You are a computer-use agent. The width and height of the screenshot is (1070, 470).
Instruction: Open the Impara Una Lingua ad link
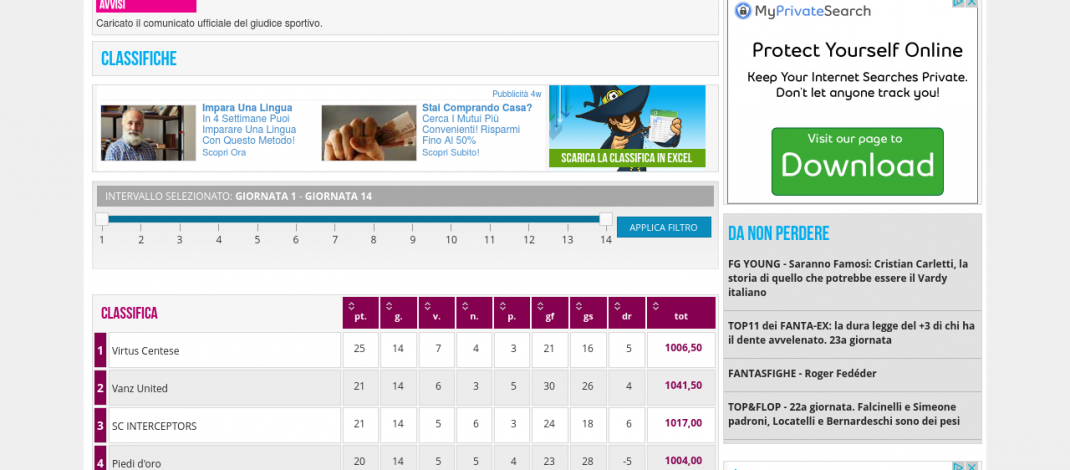pos(247,108)
